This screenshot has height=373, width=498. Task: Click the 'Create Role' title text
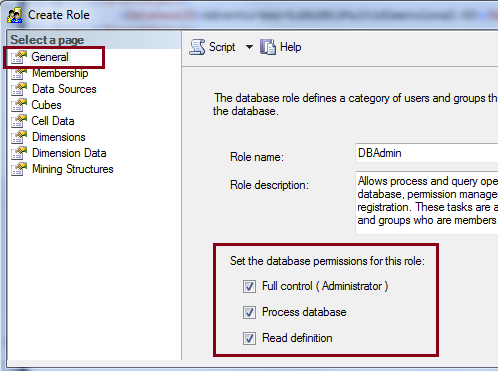pos(59,15)
